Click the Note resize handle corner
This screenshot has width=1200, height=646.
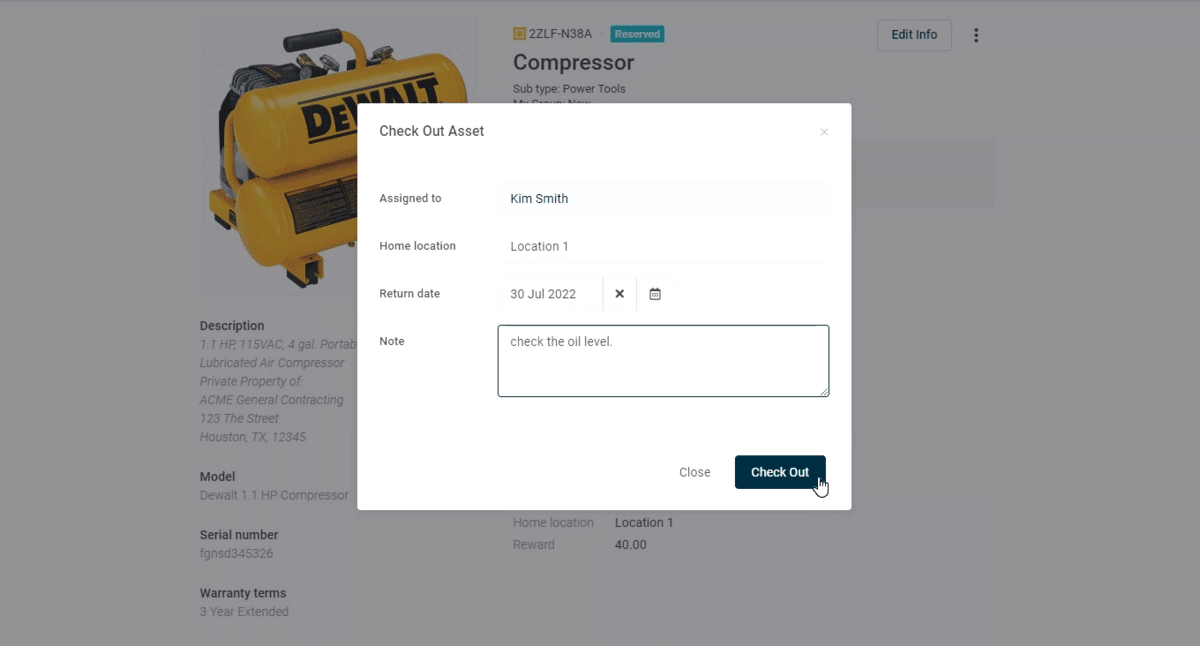coord(824,392)
